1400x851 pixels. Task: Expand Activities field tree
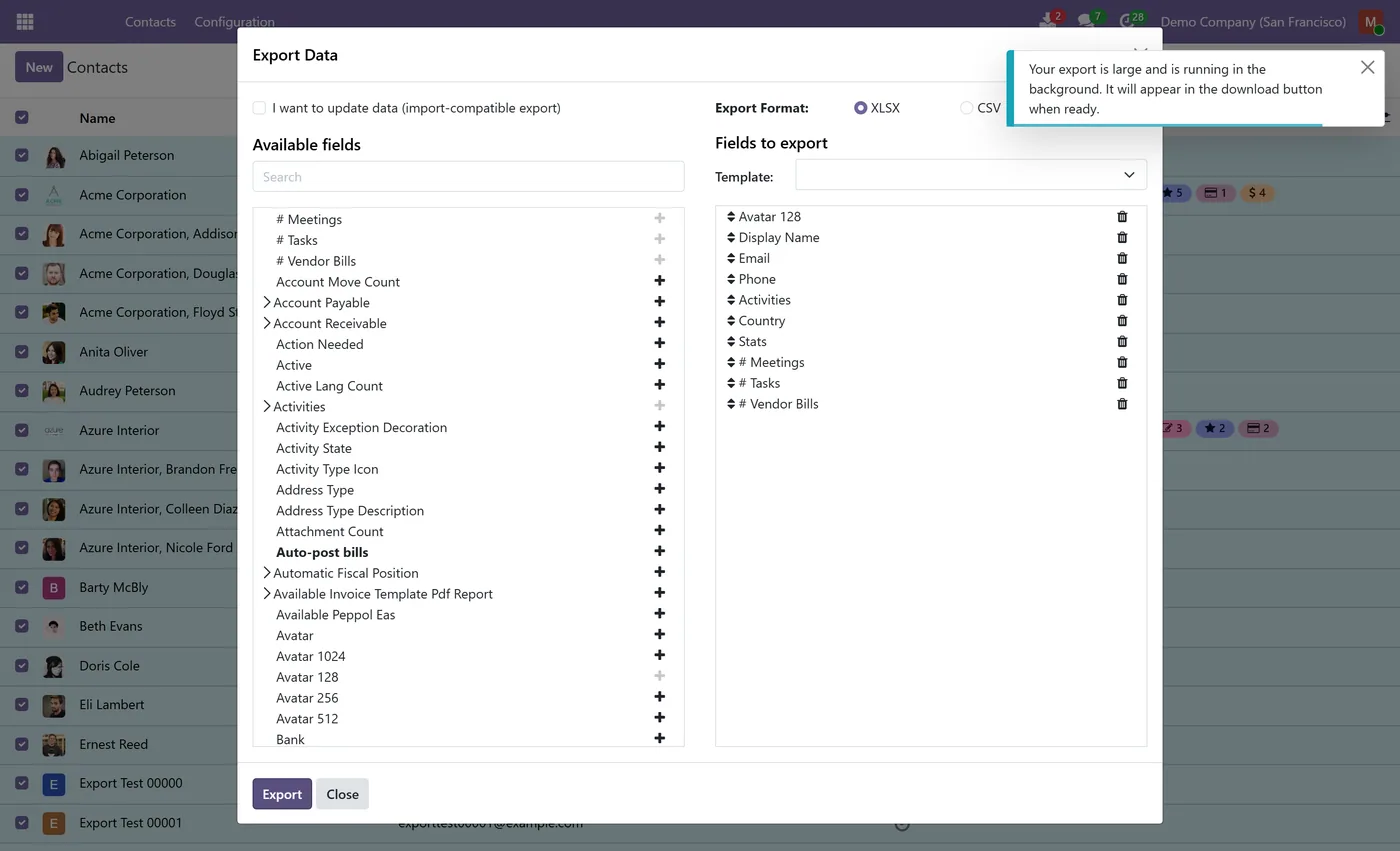coord(267,406)
